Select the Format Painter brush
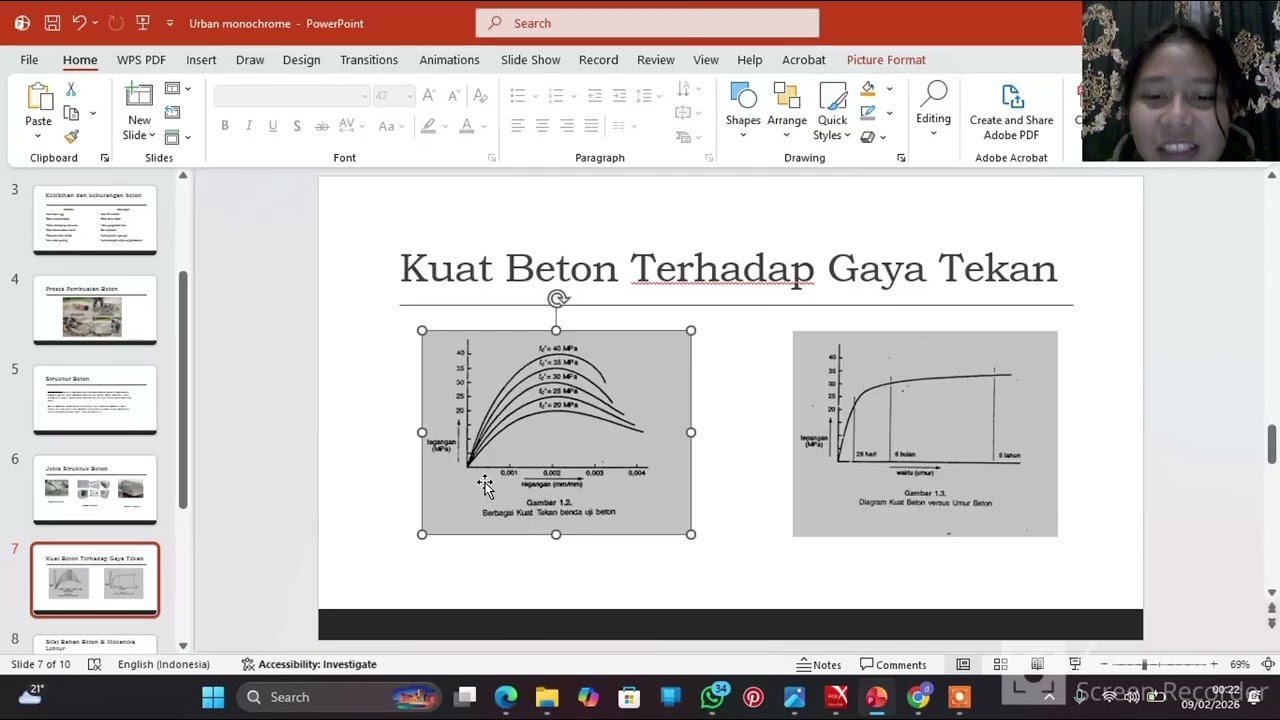The height and width of the screenshot is (720, 1280). click(71, 136)
